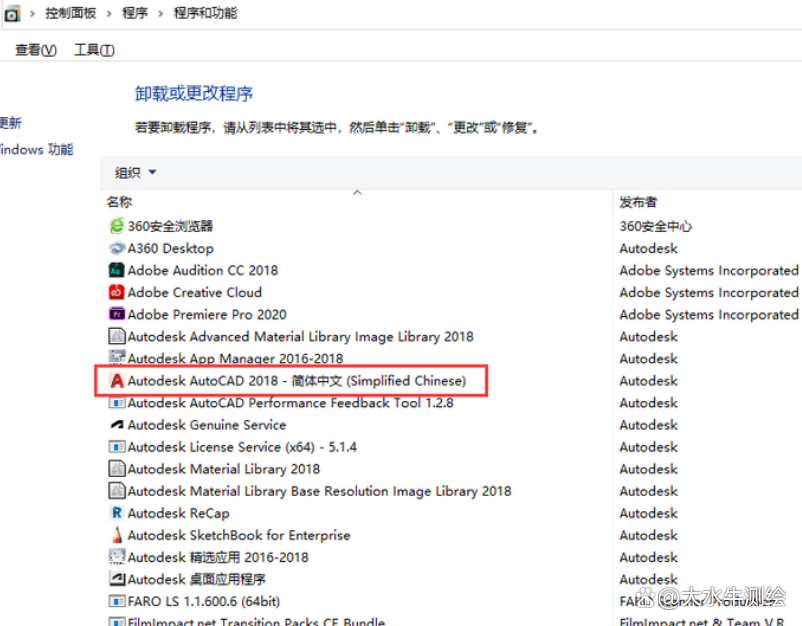802x626 pixels.
Task: Select the Adobe Creative Cloud entry
Action: pos(194,292)
